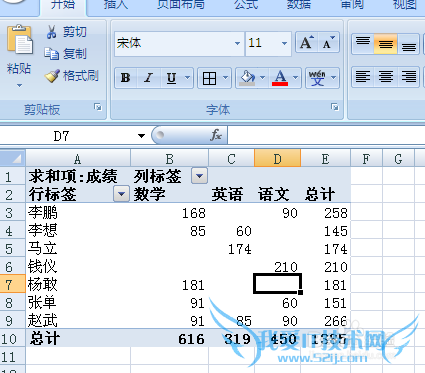The image size is (425, 373).
Task: Select cell with value 168
Action: click(169, 213)
